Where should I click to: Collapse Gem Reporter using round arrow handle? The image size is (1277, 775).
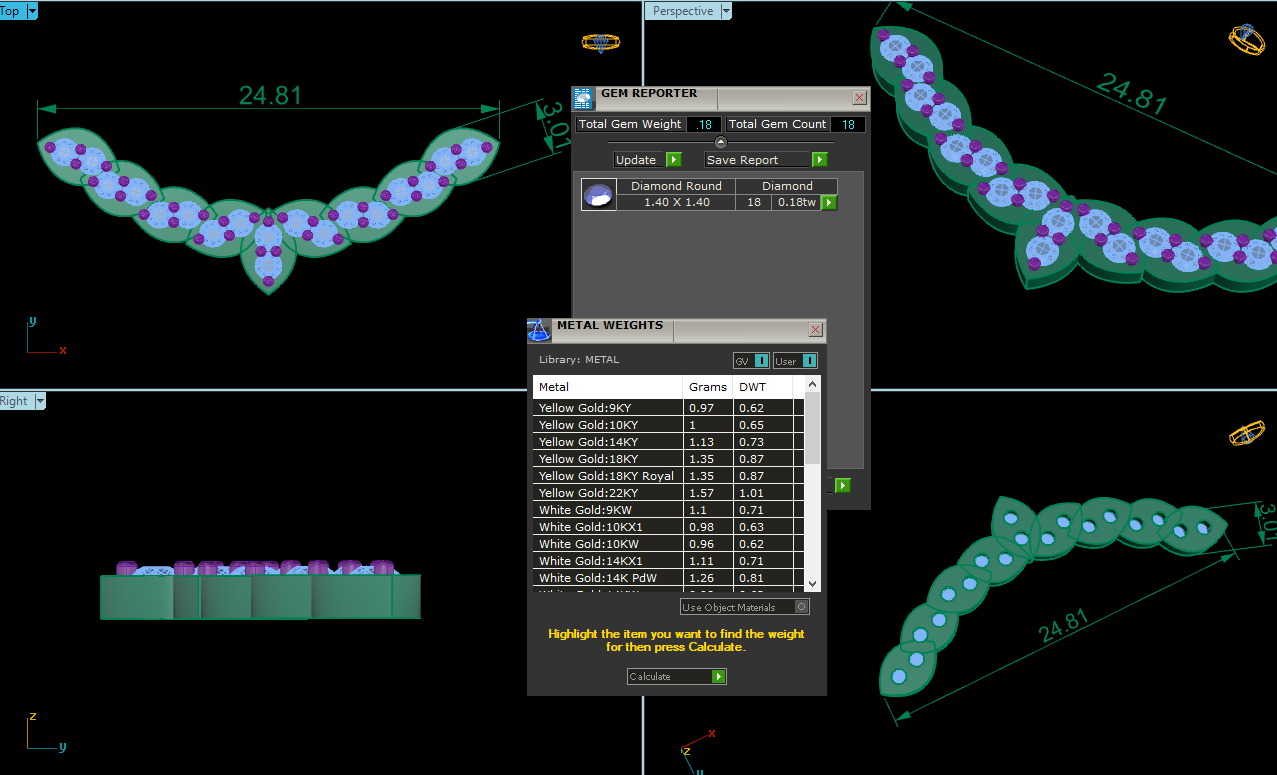(721, 143)
